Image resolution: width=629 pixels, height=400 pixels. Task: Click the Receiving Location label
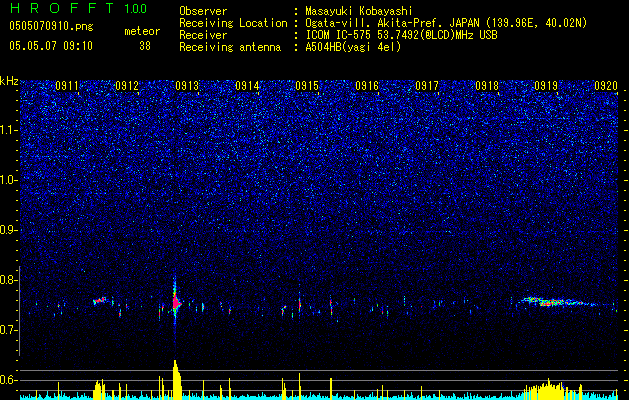[x=233, y=23]
